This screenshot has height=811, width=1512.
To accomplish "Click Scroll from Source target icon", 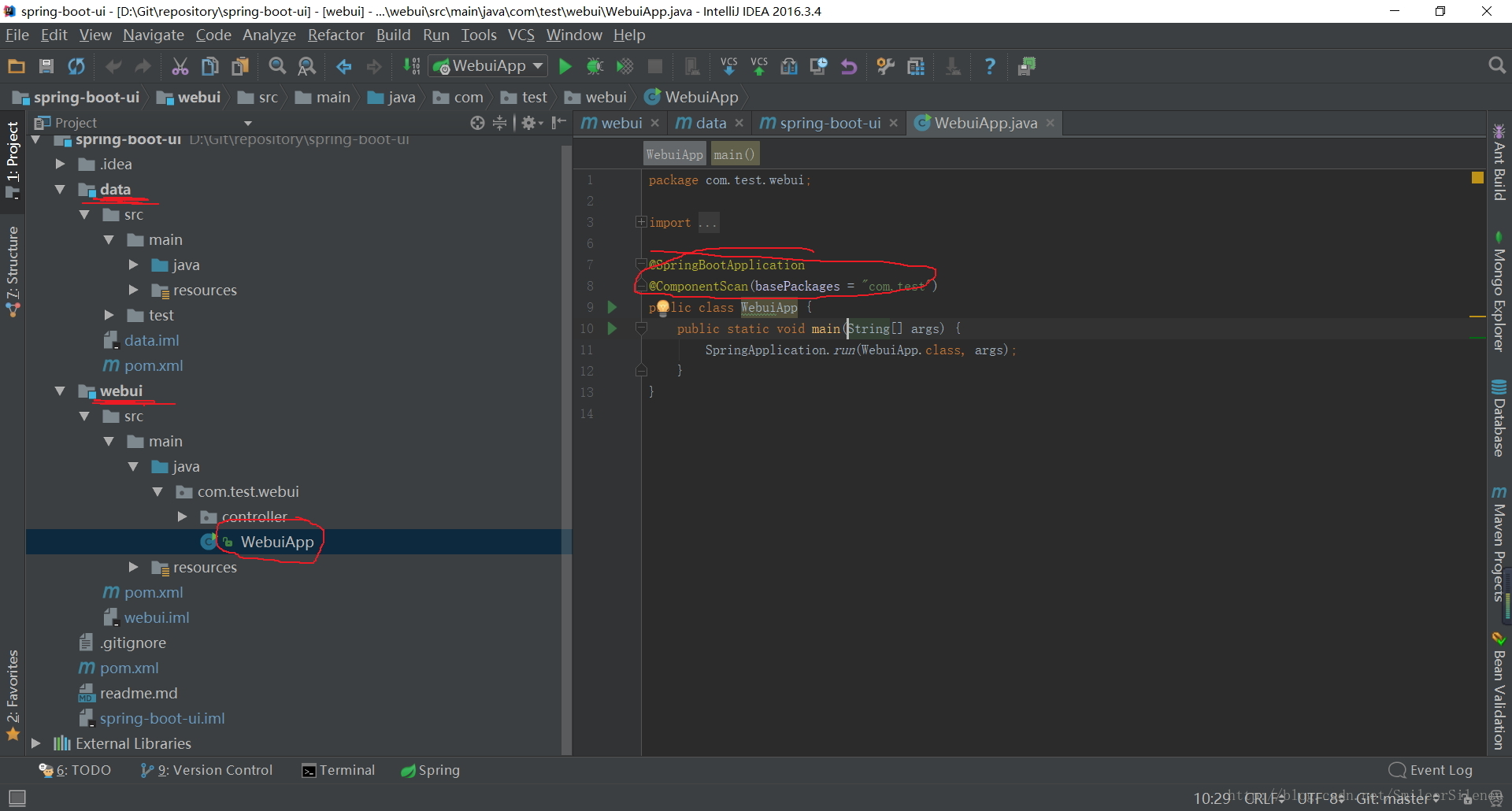I will (477, 123).
